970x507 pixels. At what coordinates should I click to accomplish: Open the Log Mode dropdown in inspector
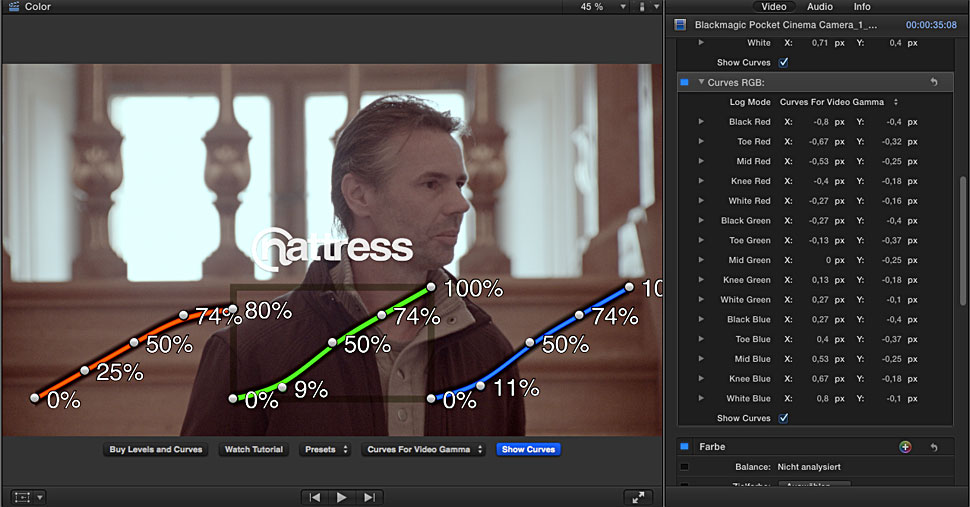tap(838, 102)
